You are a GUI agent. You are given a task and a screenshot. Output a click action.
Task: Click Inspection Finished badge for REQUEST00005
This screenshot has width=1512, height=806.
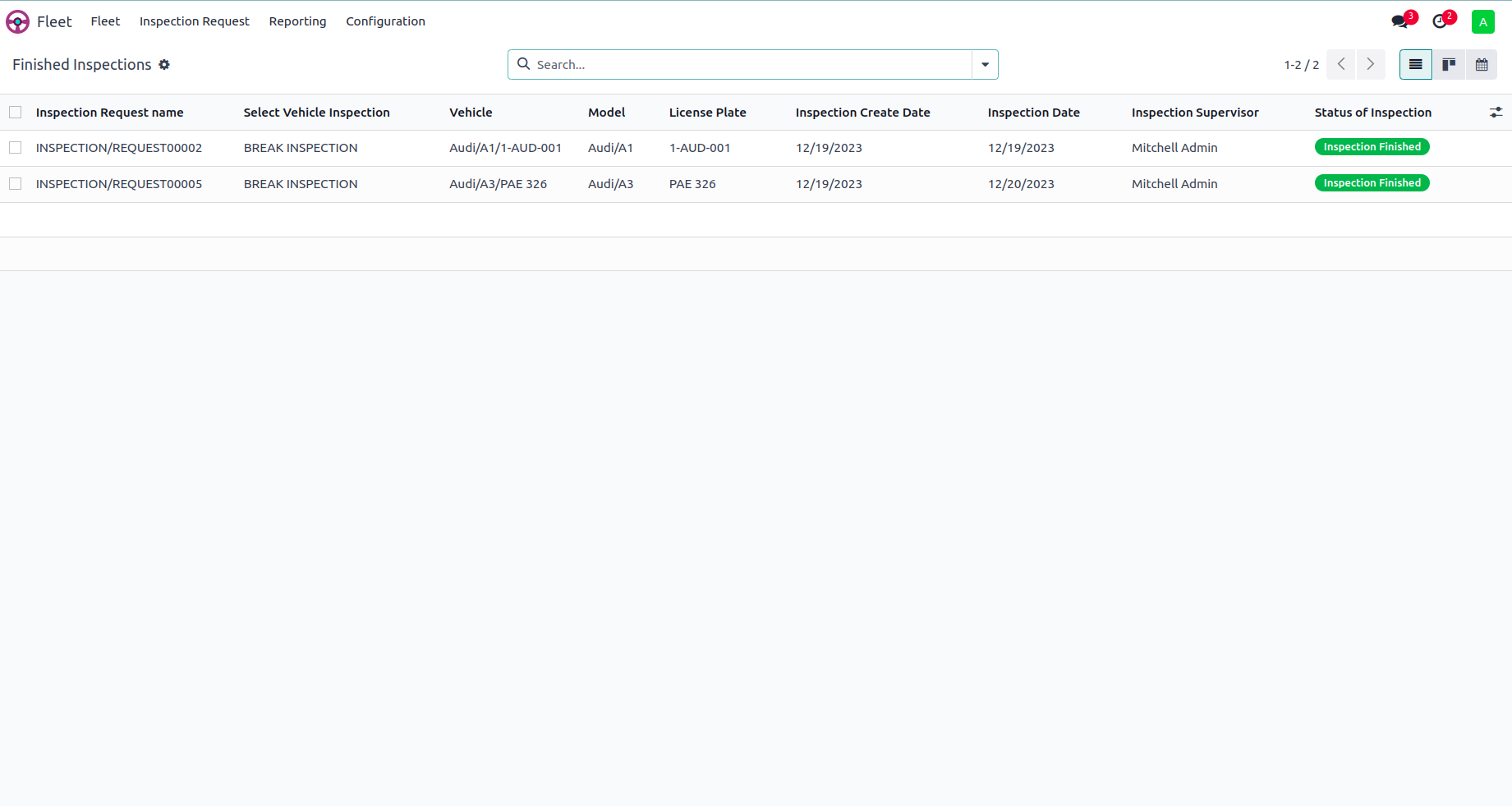click(1372, 183)
